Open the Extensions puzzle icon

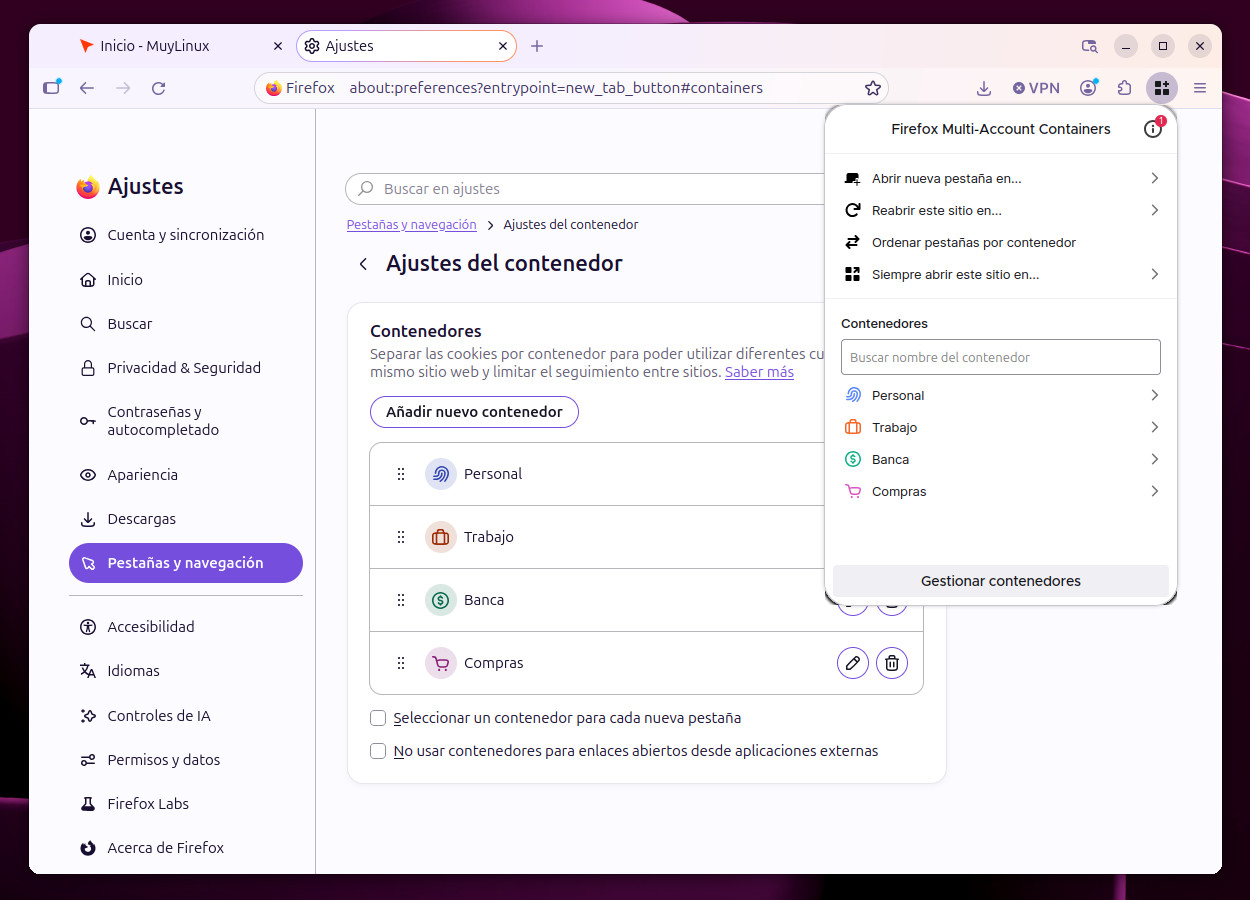click(1124, 88)
